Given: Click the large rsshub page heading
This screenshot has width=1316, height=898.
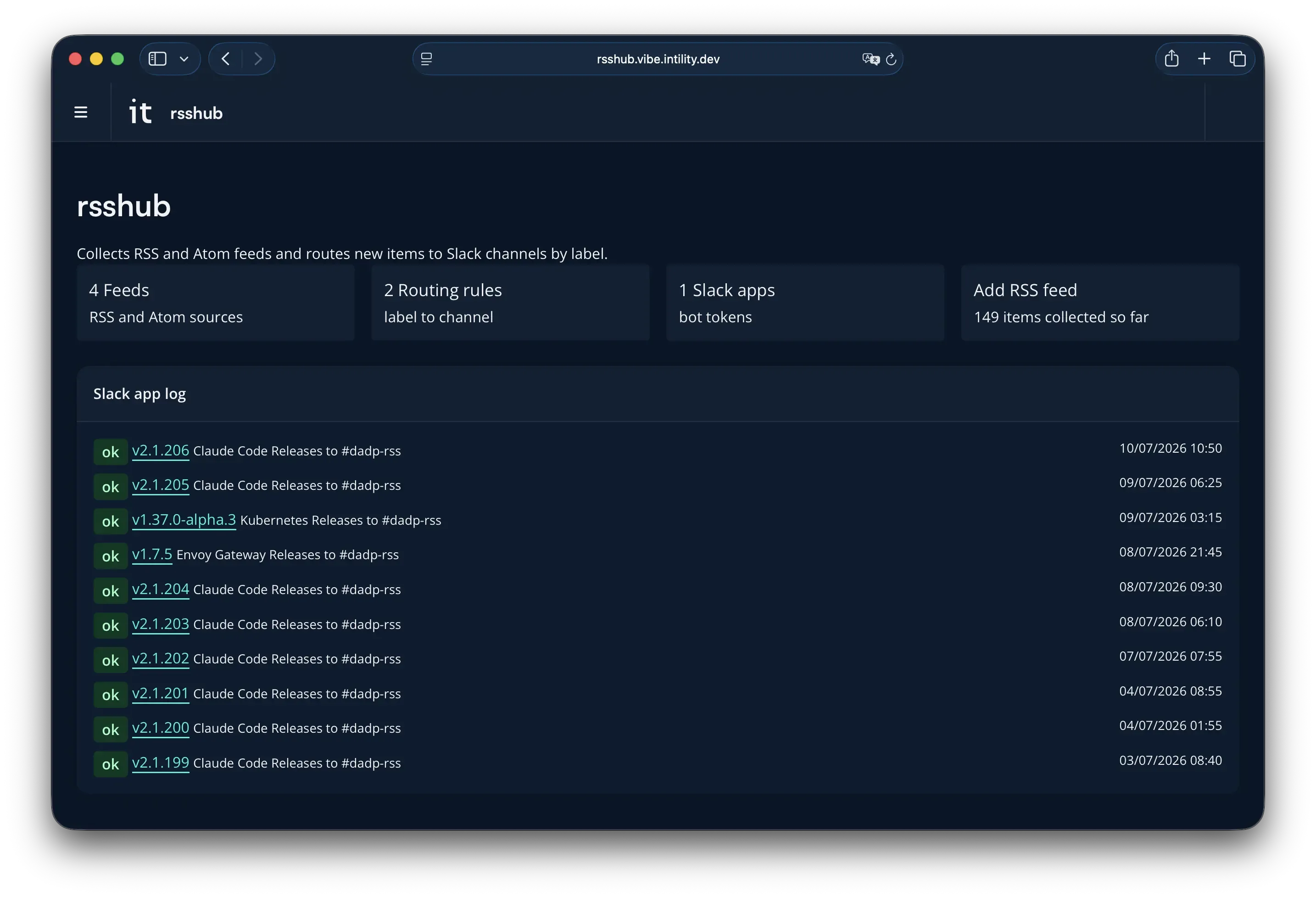Looking at the screenshot, I should pos(123,206).
